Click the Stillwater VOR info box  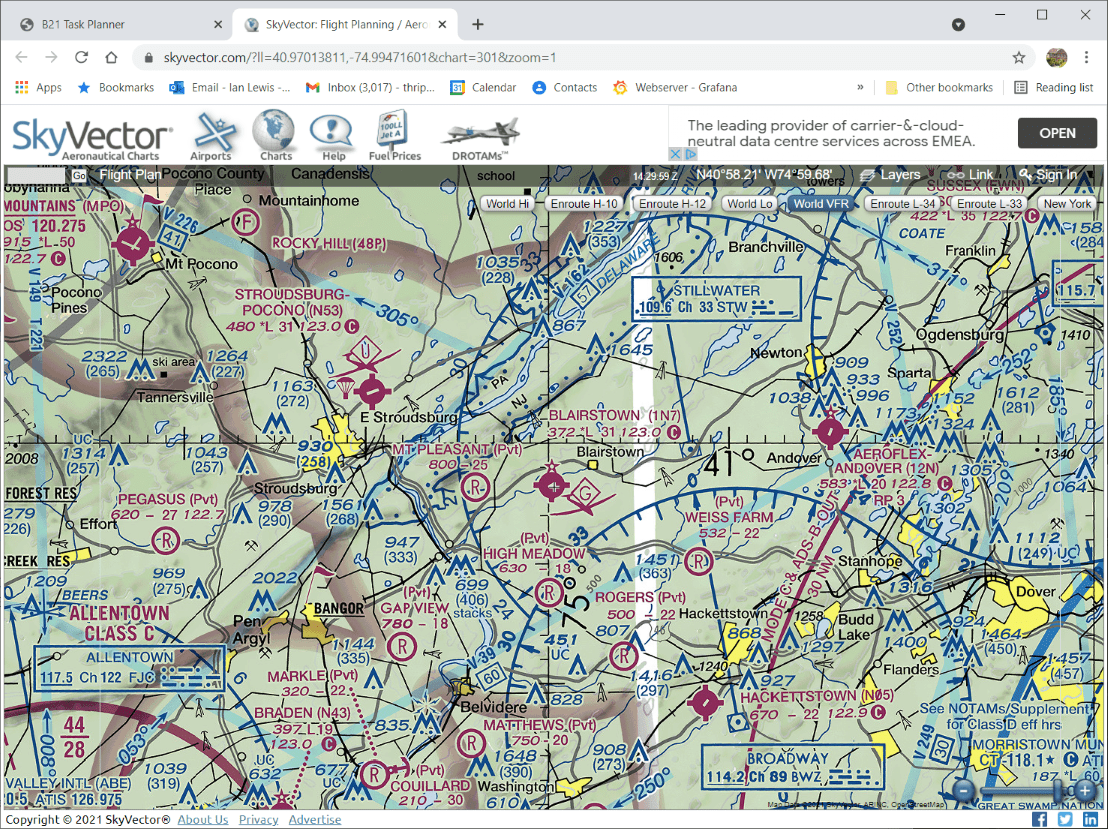[x=717, y=299]
